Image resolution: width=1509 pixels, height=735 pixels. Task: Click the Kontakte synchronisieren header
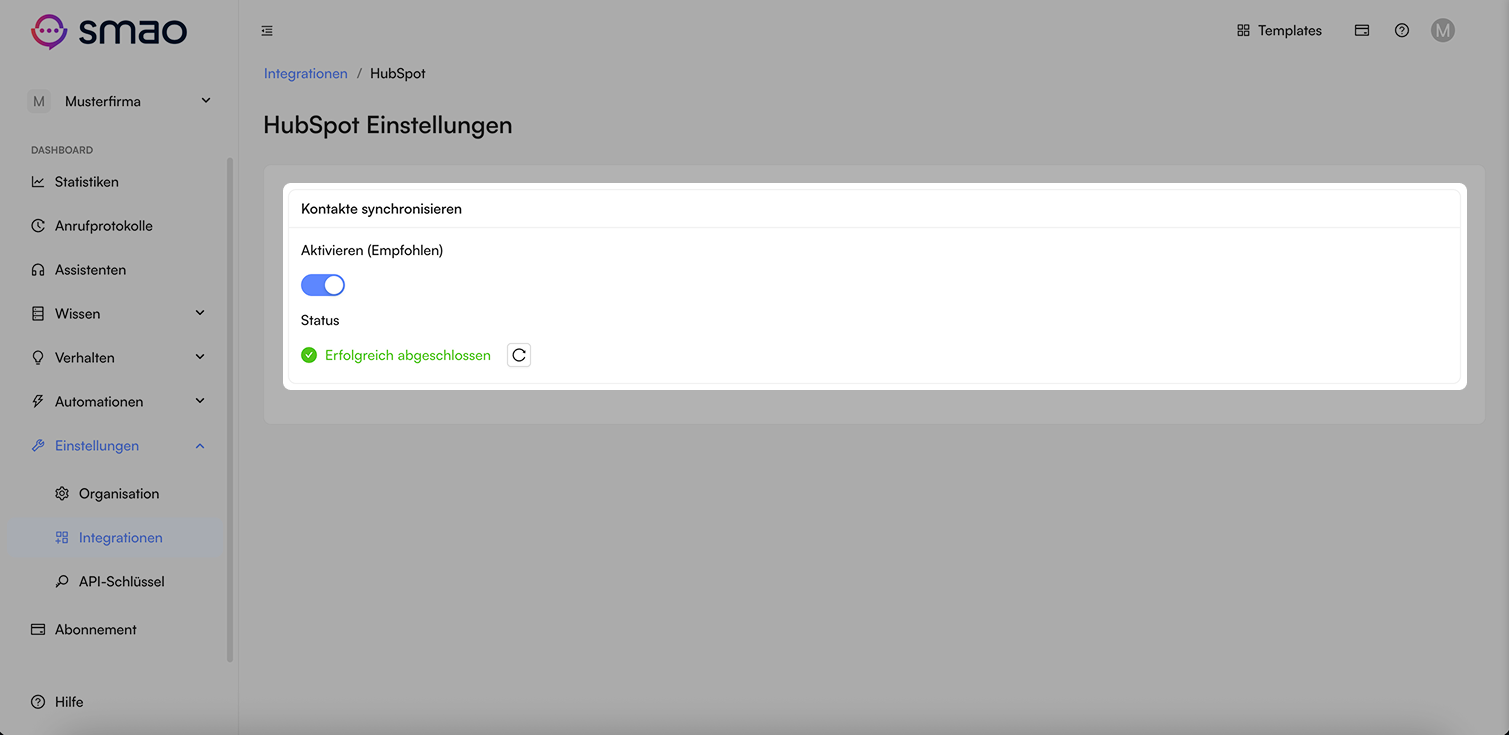(x=381, y=209)
